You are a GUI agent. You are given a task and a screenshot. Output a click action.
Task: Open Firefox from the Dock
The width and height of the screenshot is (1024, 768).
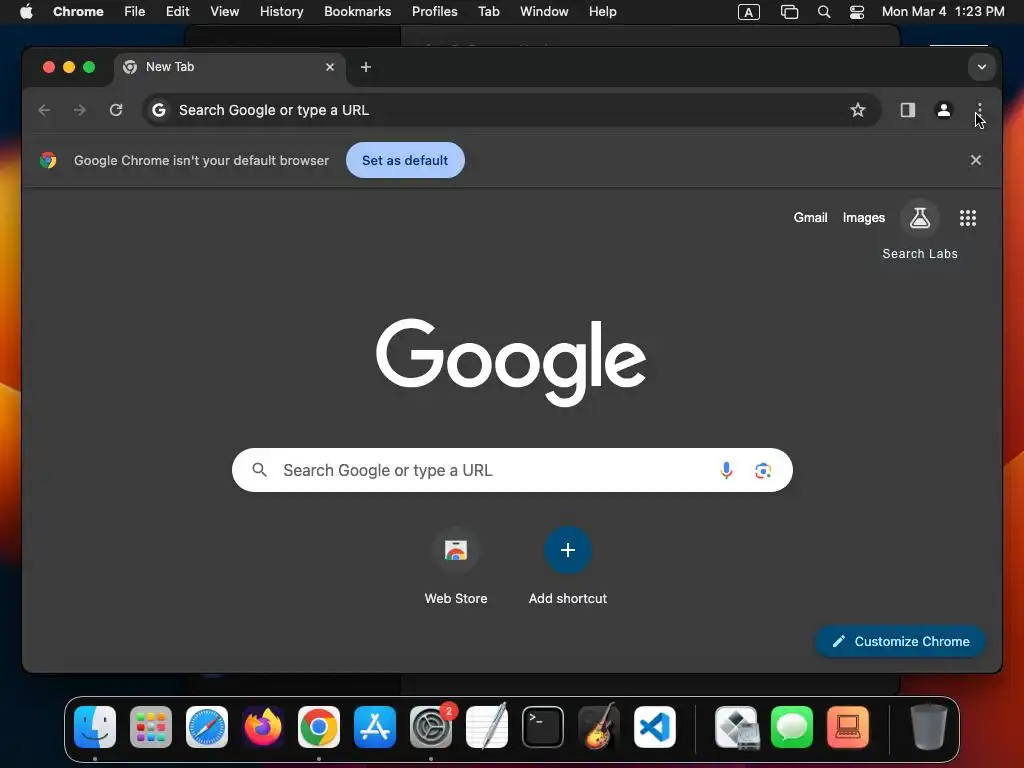[x=263, y=727]
